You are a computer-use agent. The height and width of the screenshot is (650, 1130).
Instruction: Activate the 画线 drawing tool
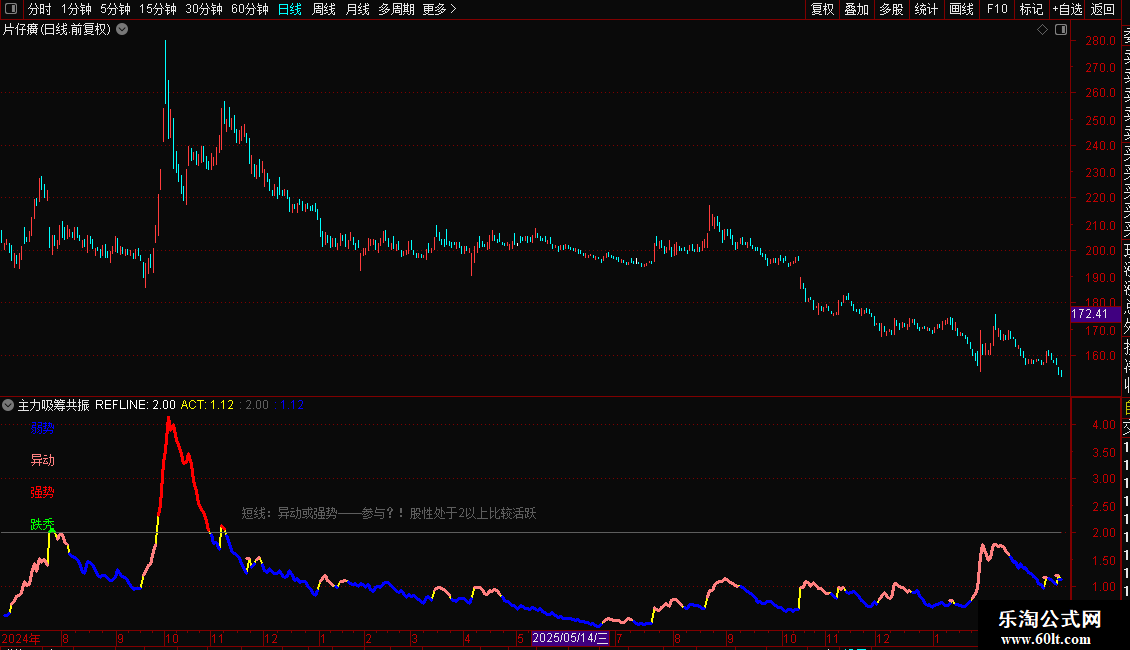point(961,9)
